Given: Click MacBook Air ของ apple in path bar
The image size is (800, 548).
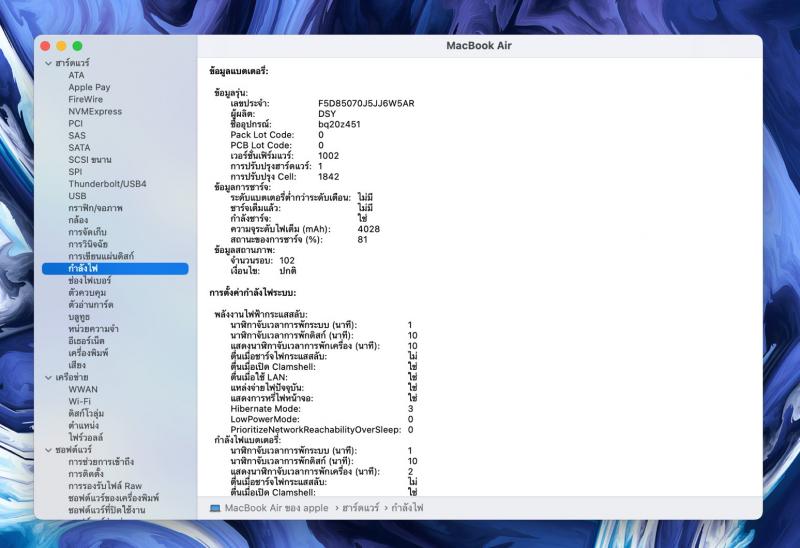Looking at the screenshot, I should pos(277,508).
